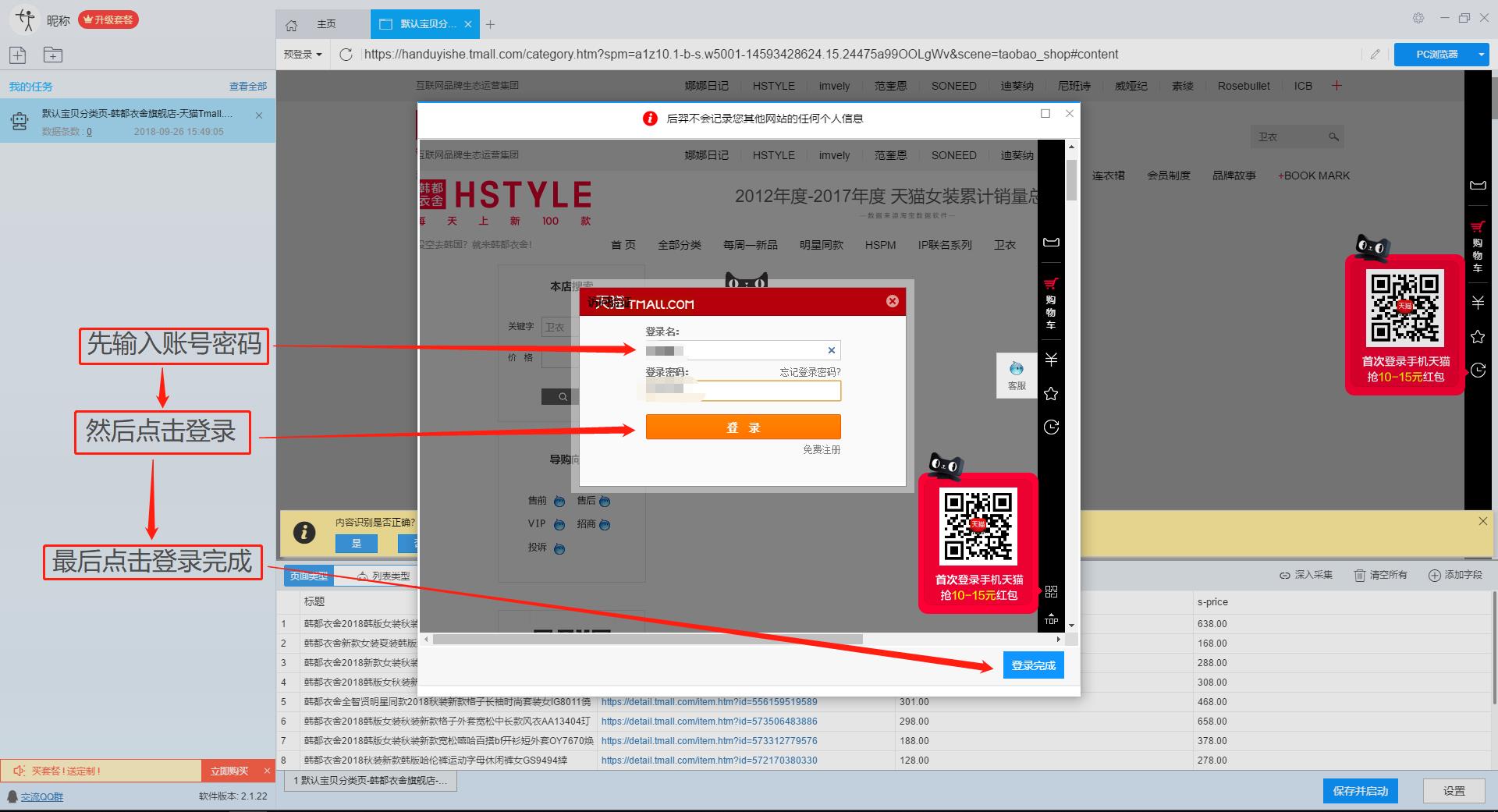Close the 默认宝贝分 tab
This screenshot has height=812, width=1498.
click(x=468, y=24)
